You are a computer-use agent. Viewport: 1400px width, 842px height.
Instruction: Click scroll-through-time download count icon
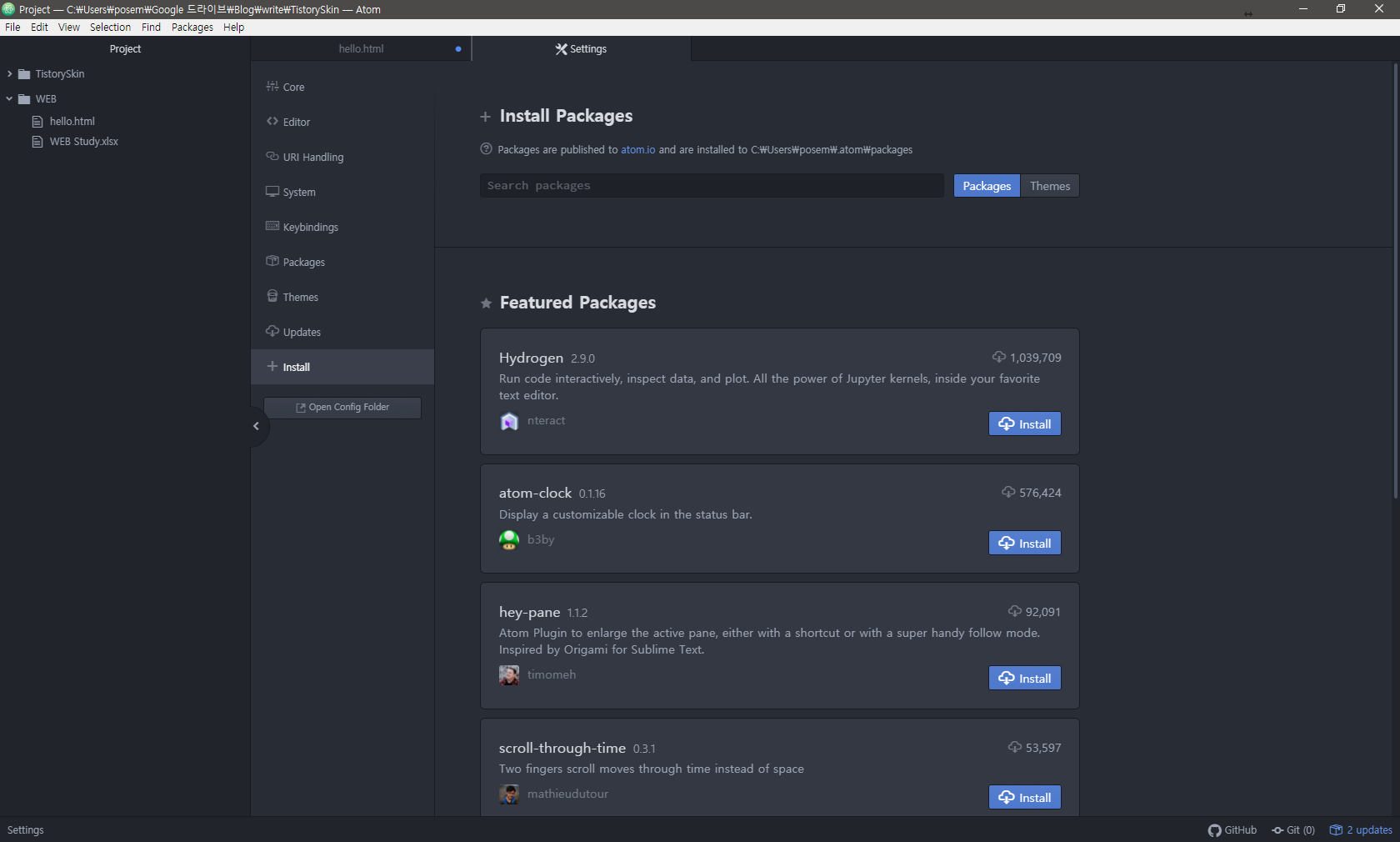(1014, 747)
